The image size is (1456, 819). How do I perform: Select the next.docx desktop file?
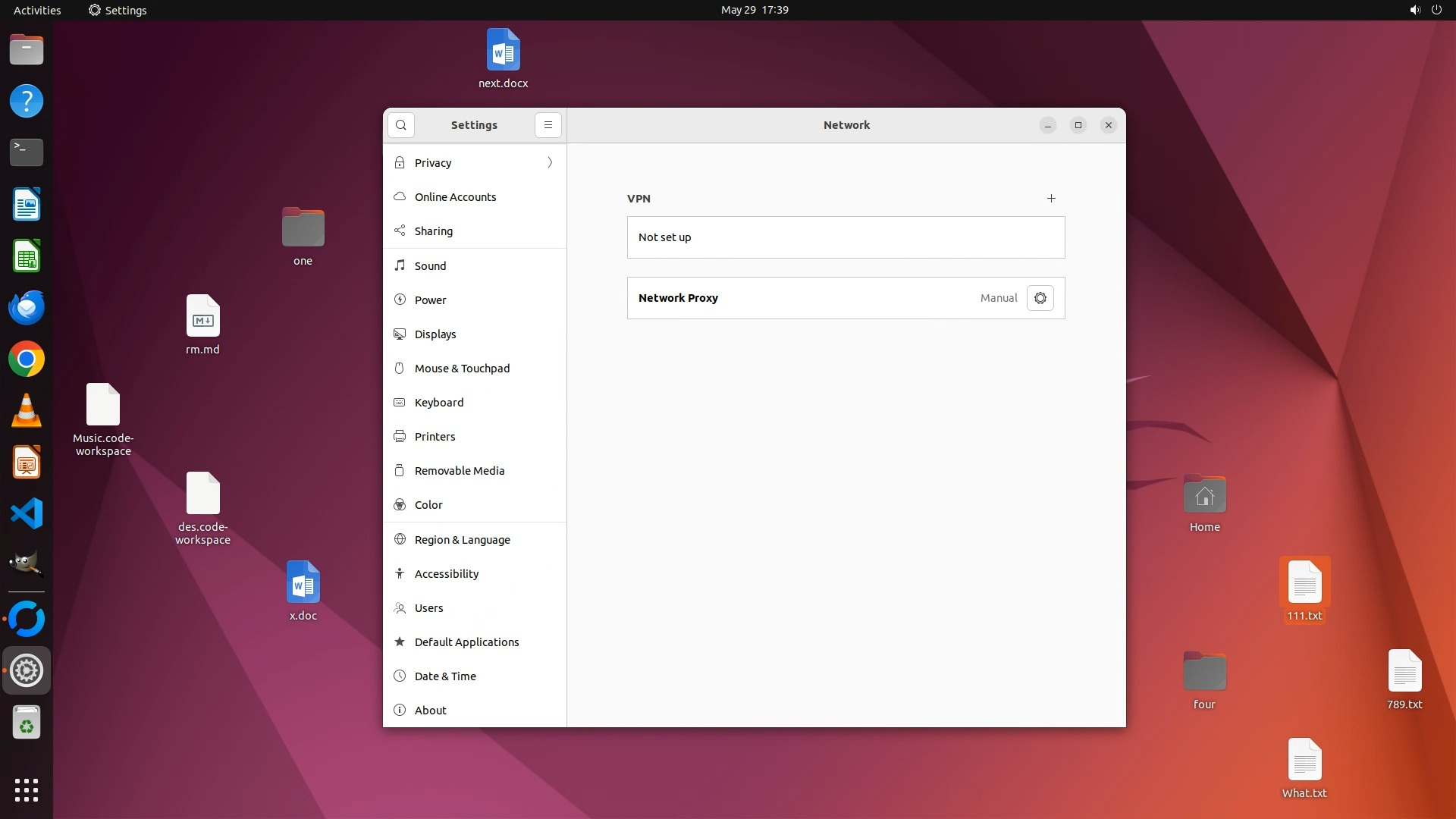click(503, 51)
